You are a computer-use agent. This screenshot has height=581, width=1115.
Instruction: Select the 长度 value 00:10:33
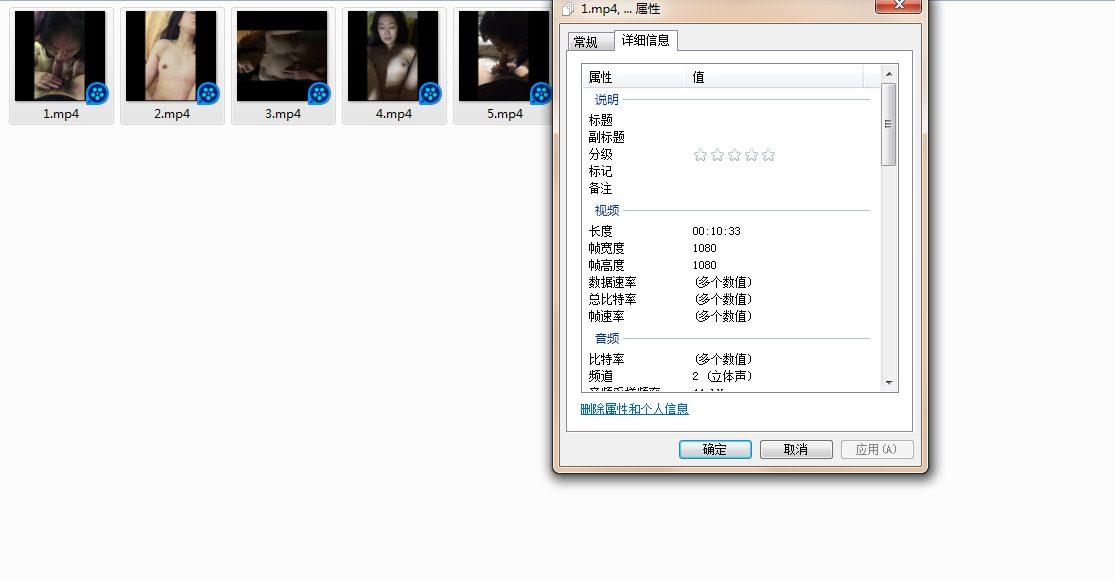click(x=717, y=231)
